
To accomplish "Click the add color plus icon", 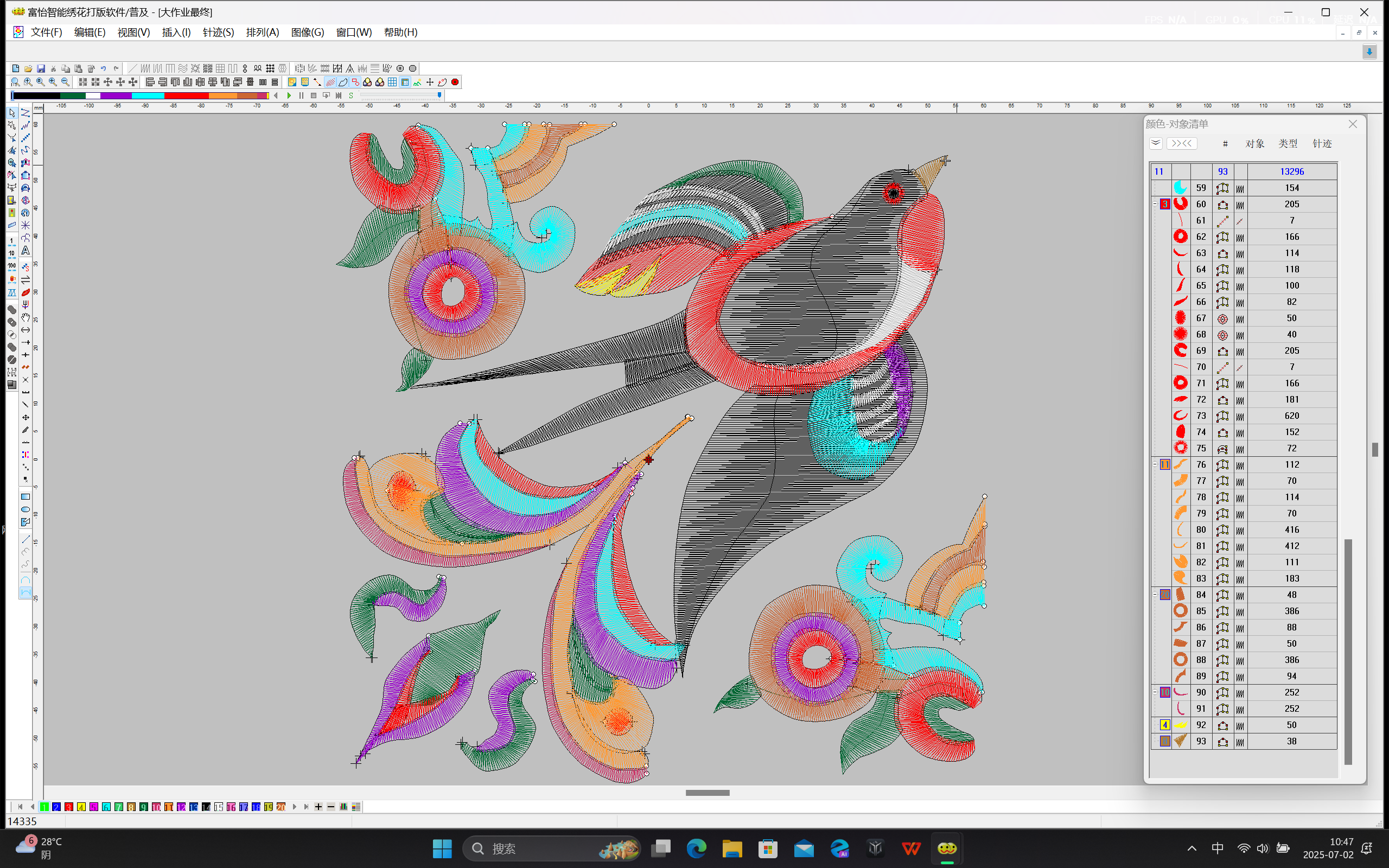I will click(318, 807).
